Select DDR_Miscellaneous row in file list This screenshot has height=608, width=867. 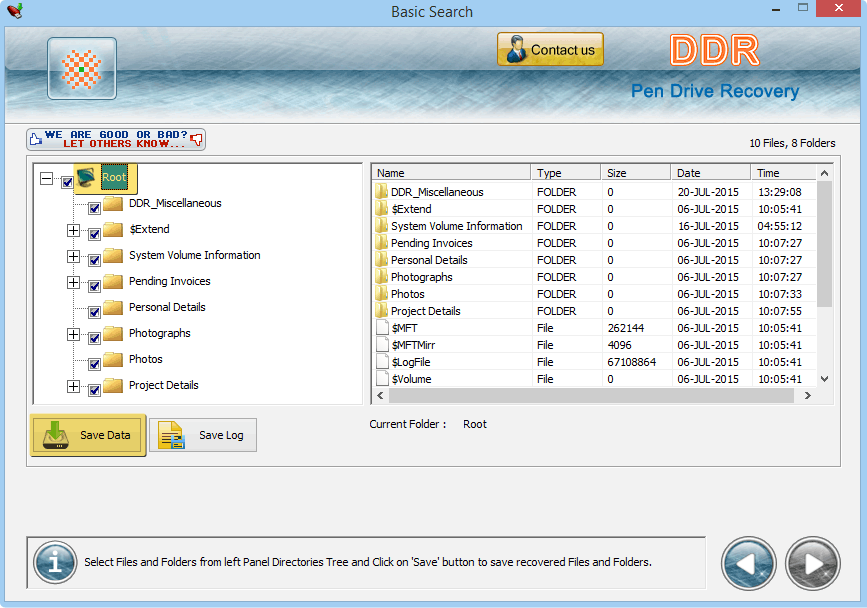point(594,192)
